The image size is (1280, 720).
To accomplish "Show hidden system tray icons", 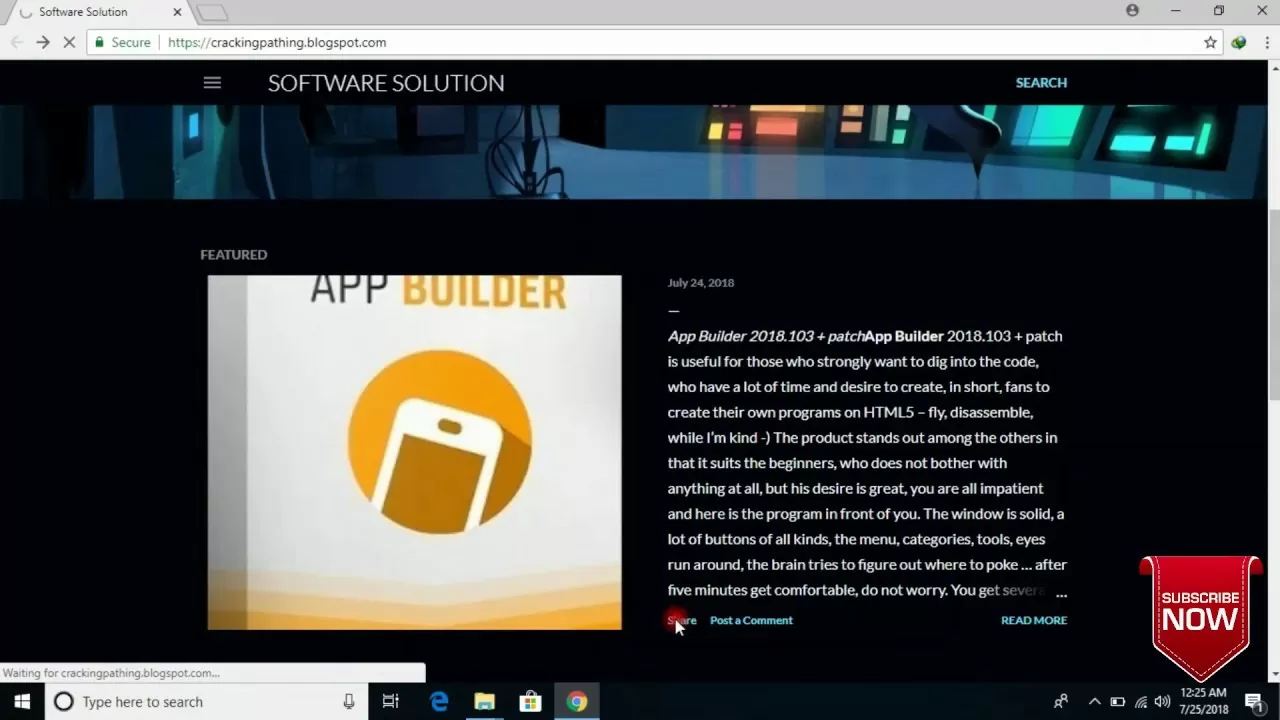I will (x=1094, y=702).
